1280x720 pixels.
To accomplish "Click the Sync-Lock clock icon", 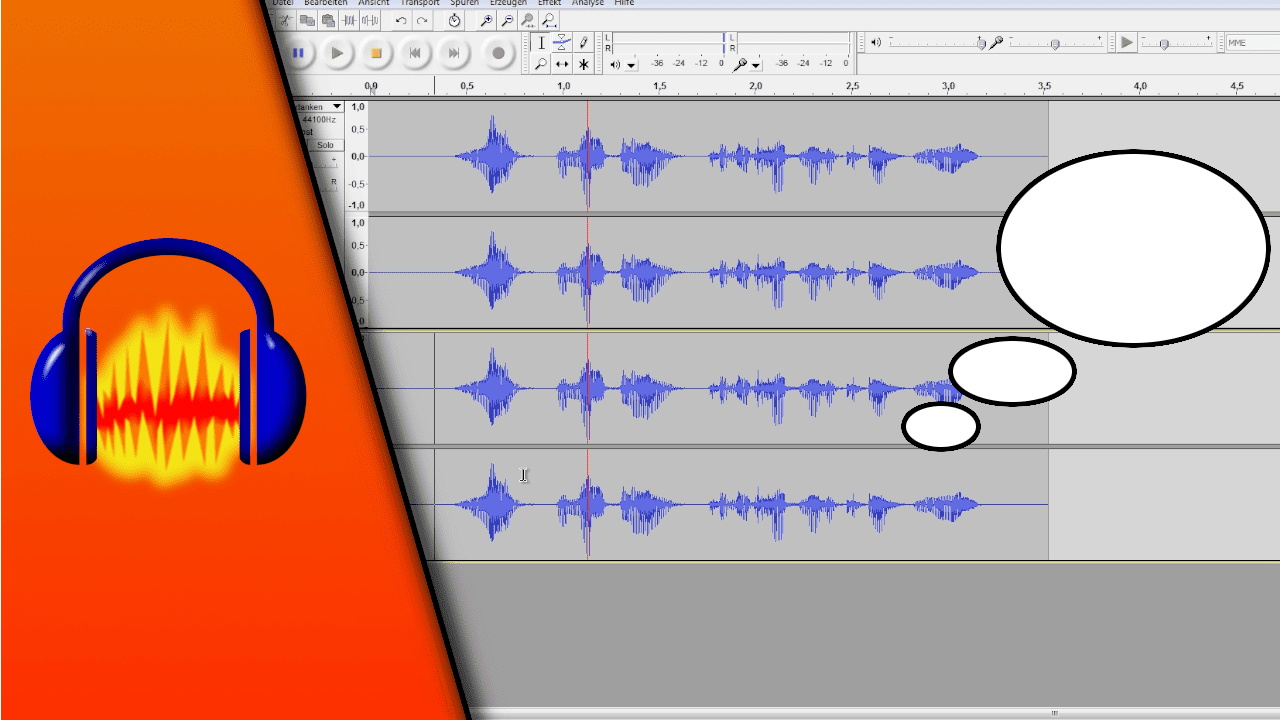I will [x=454, y=20].
